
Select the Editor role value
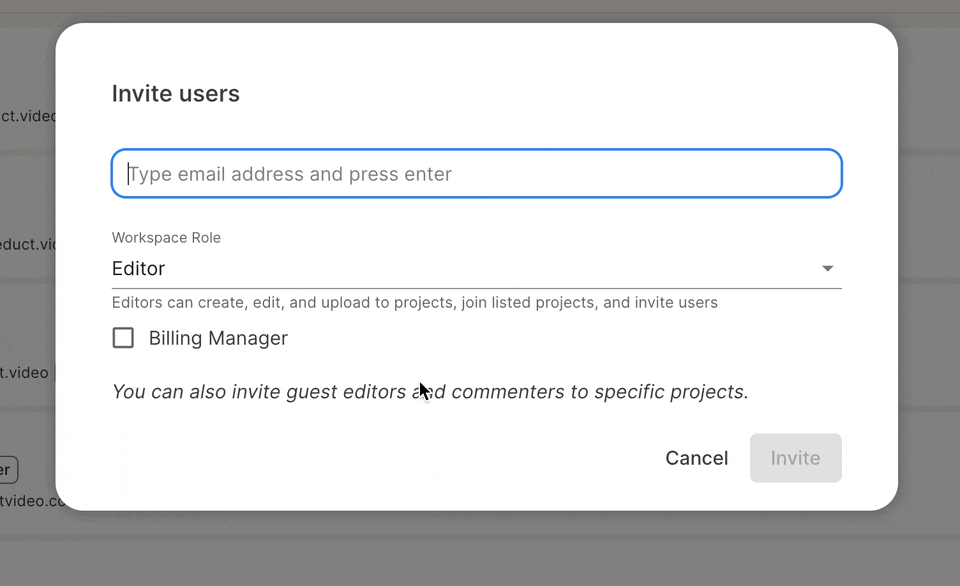(138, 268)
